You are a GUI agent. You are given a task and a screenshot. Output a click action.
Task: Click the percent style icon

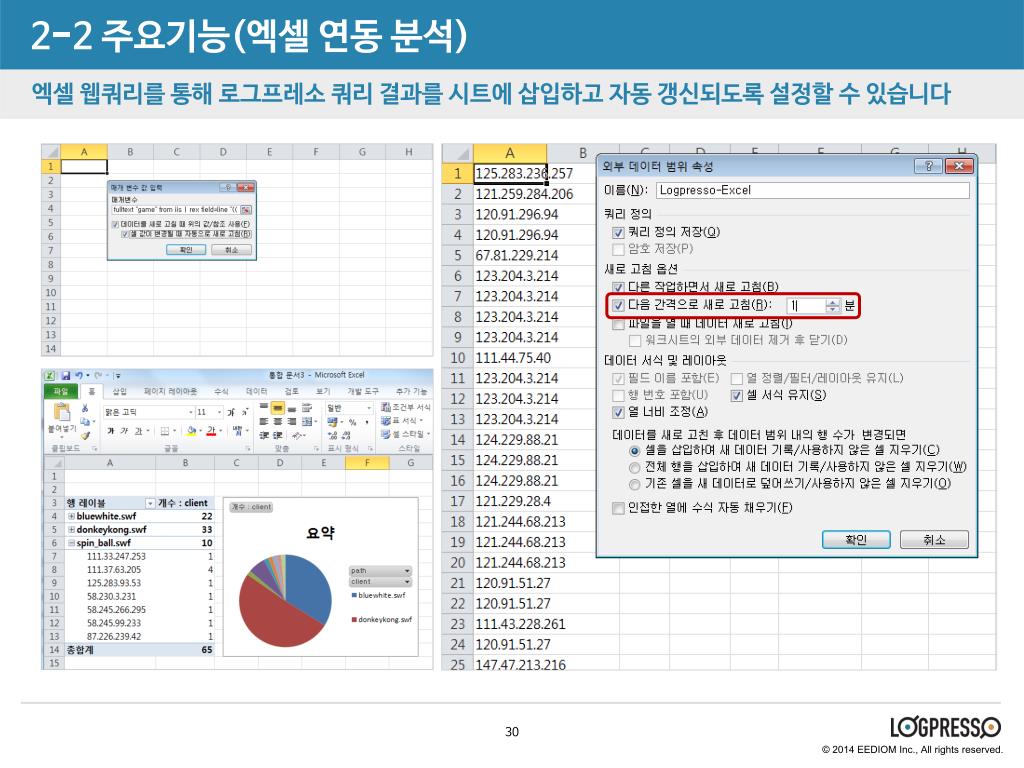tap(353, 421)
